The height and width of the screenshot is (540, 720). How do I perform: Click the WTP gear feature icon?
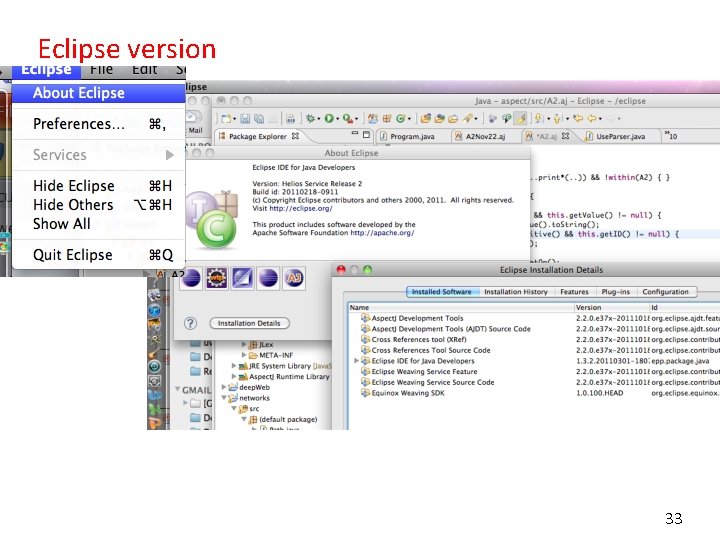point(216,278)
